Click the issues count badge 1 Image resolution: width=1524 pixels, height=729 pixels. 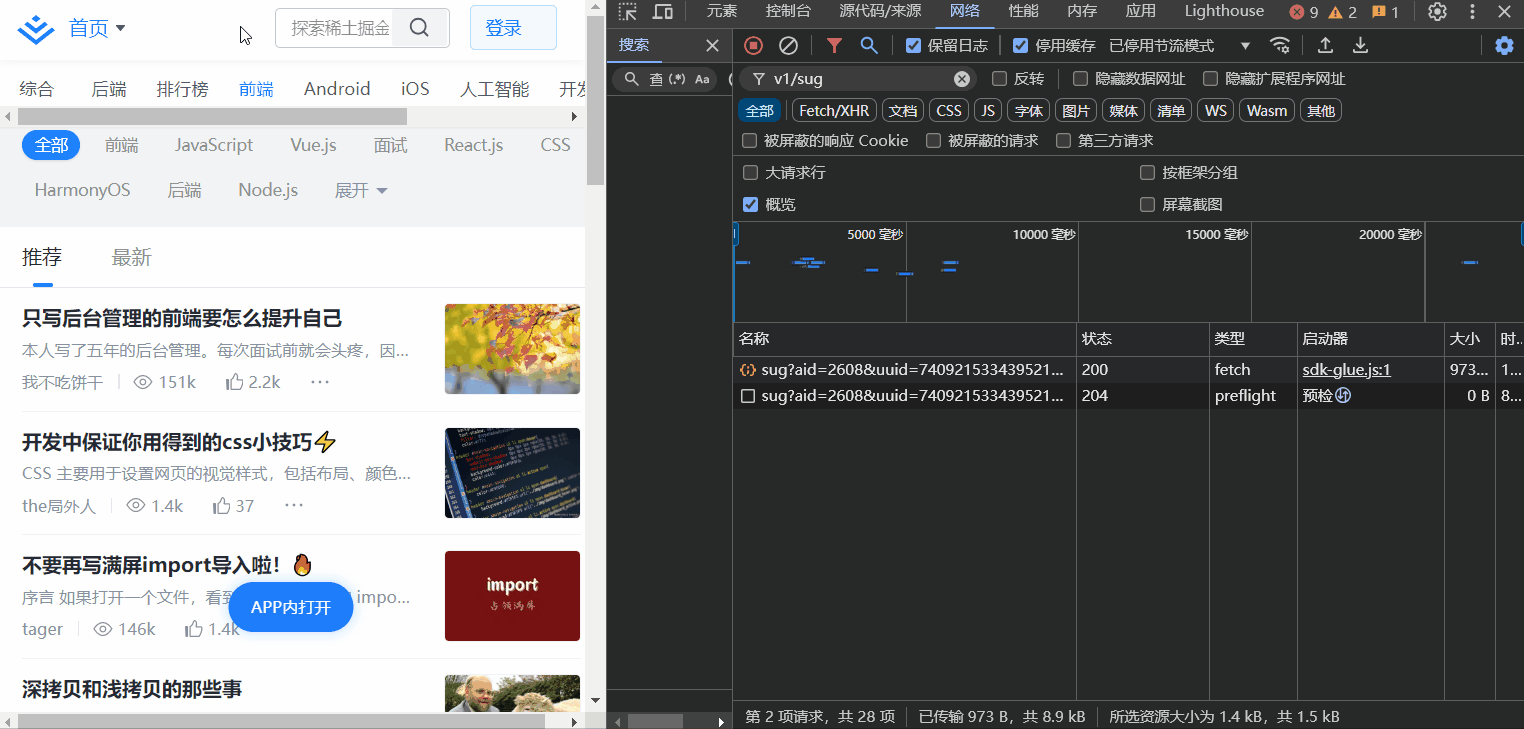click(1385, 12)
